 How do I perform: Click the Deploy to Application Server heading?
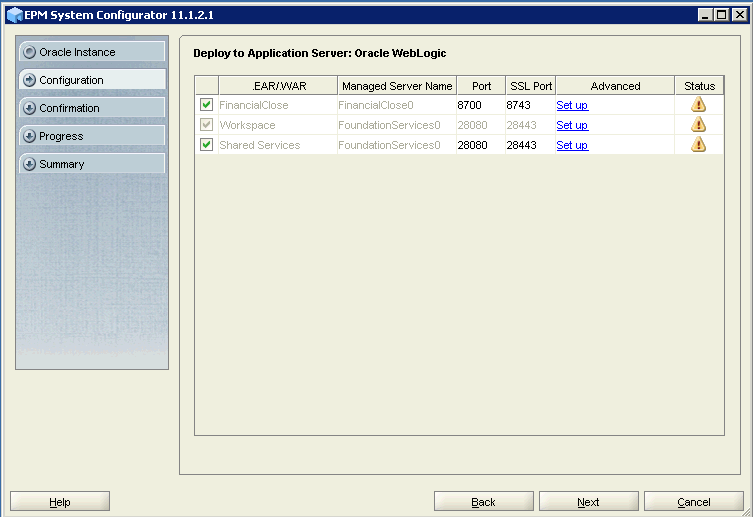click(320, 53)
